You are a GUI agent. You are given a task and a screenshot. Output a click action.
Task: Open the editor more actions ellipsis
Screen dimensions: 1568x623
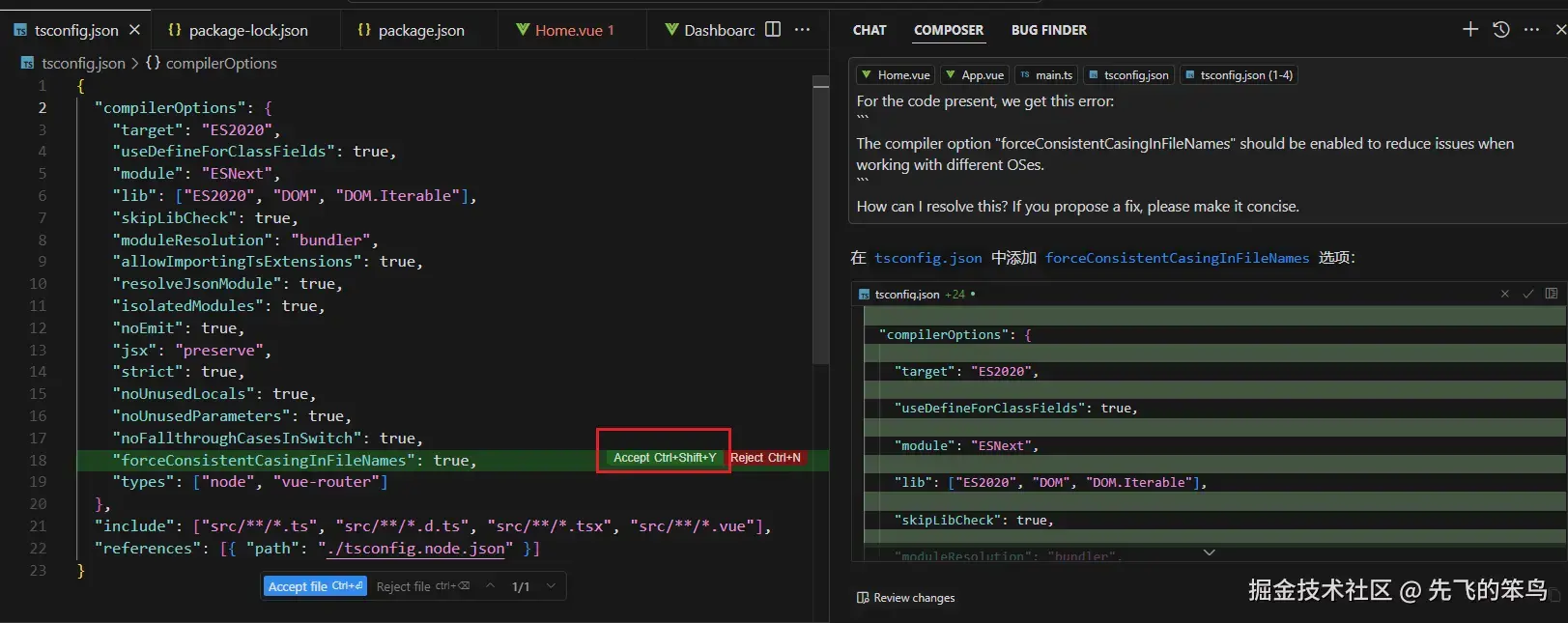click(x=802, y=29)
